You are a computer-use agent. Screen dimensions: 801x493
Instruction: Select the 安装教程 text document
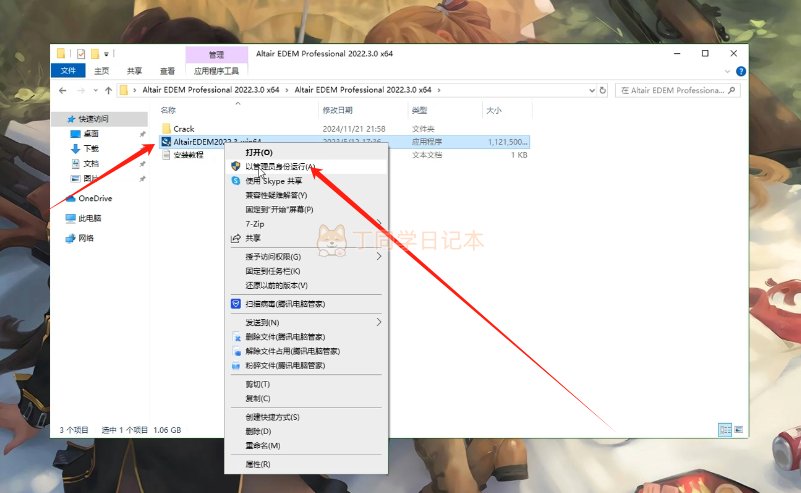[x=188, y=155]
